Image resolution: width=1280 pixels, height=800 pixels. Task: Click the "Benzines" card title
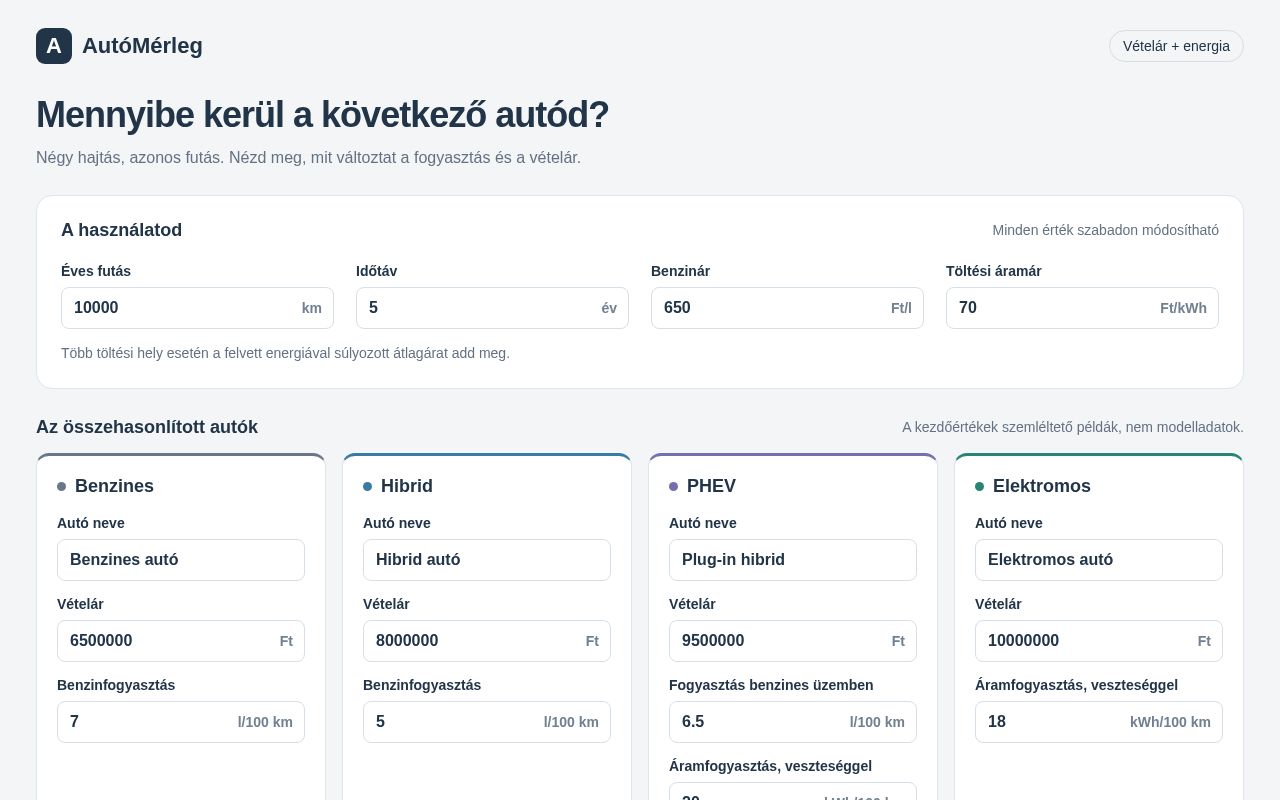[114, 486]
